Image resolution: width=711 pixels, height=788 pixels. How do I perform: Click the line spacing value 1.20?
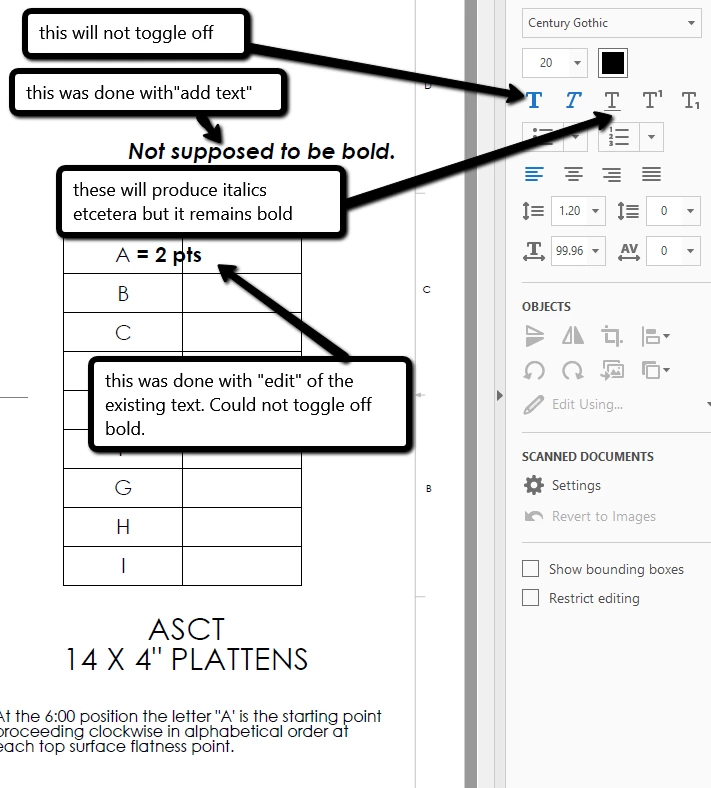point(570,211)
